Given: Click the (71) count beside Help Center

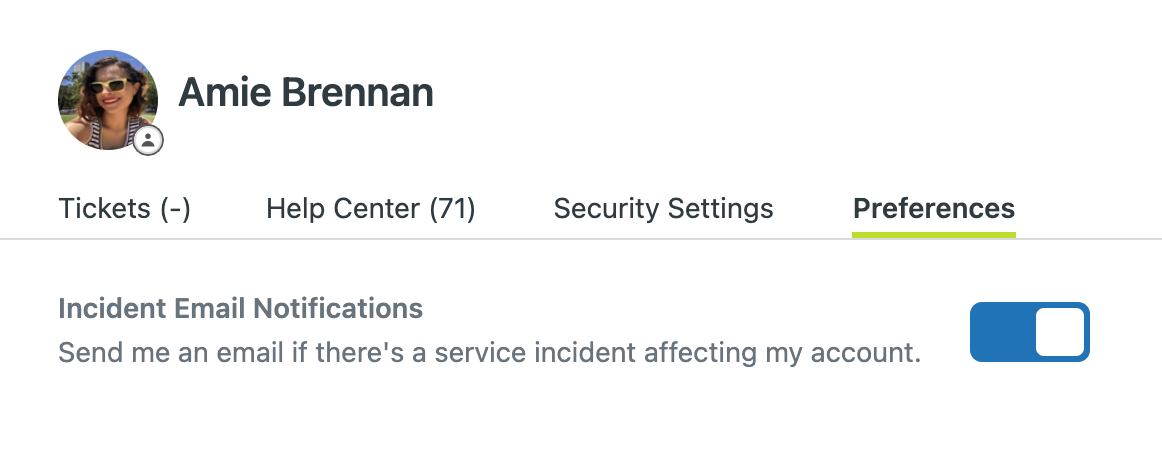Looking at the screenshot, I should [x=452, y=209].
